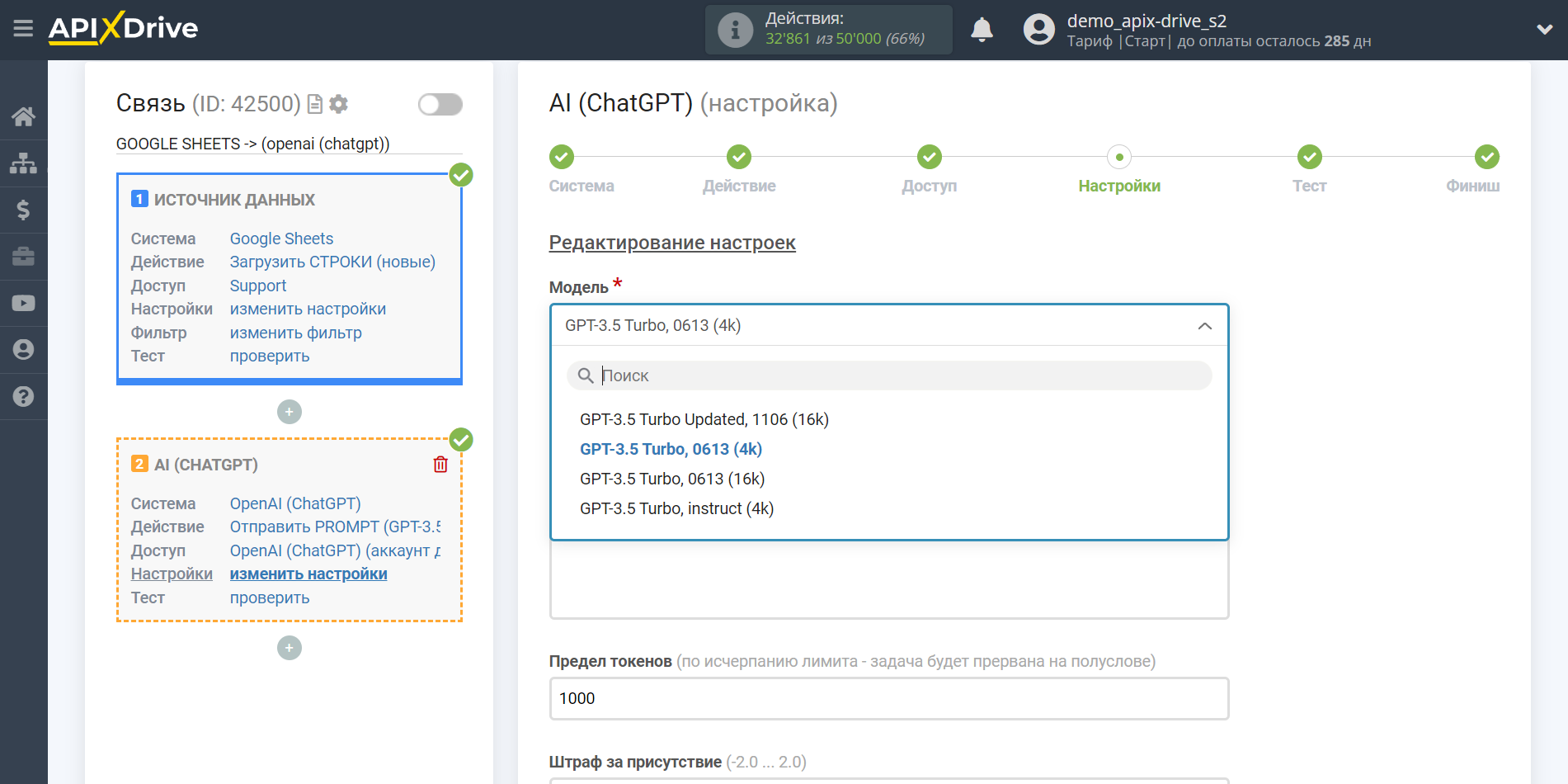The height and width of the screenshot is (784, 1568).
Task: Click source проверить test link
Action: (x=270, y=356)
